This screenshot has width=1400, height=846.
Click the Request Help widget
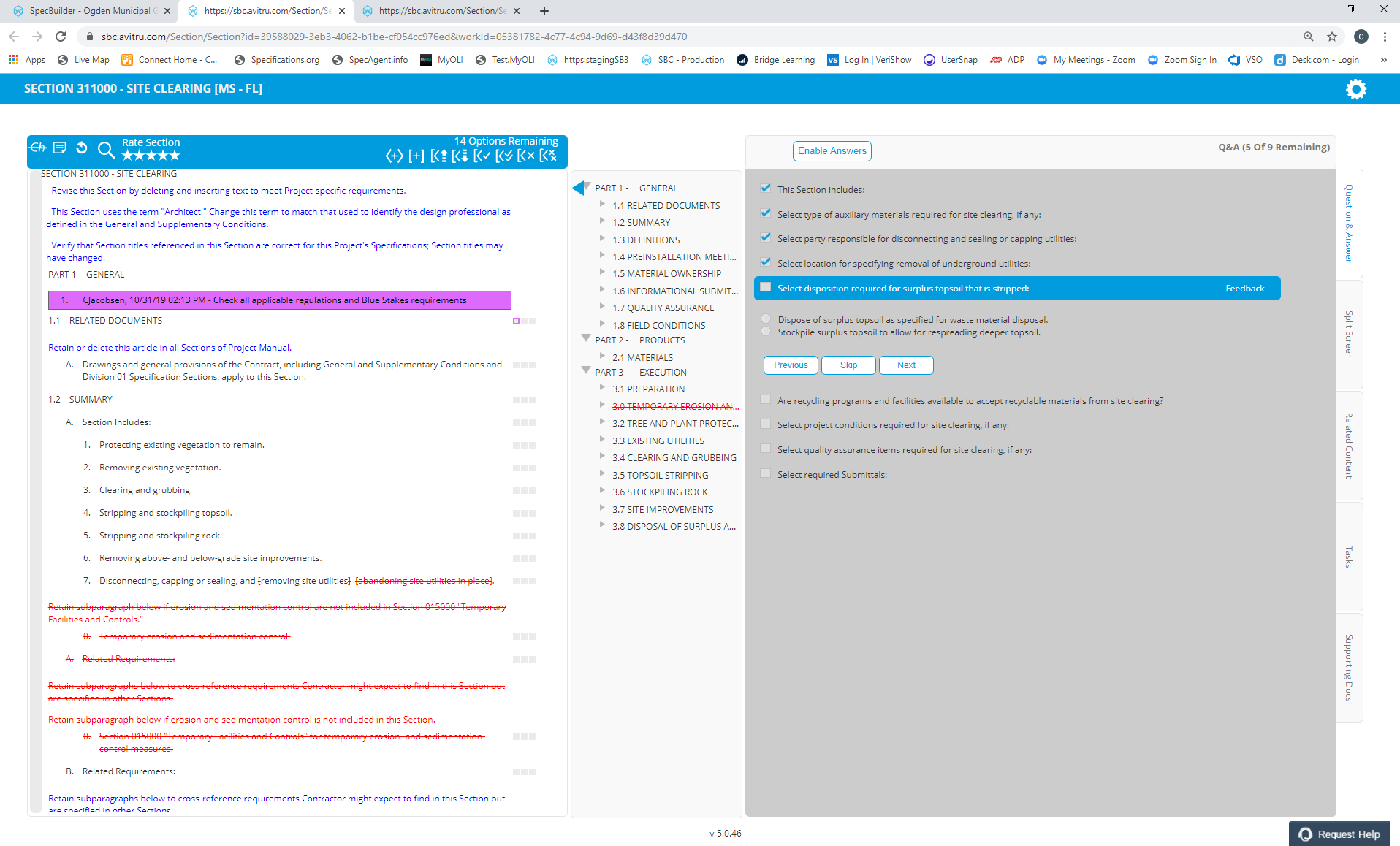point(1339,834)
